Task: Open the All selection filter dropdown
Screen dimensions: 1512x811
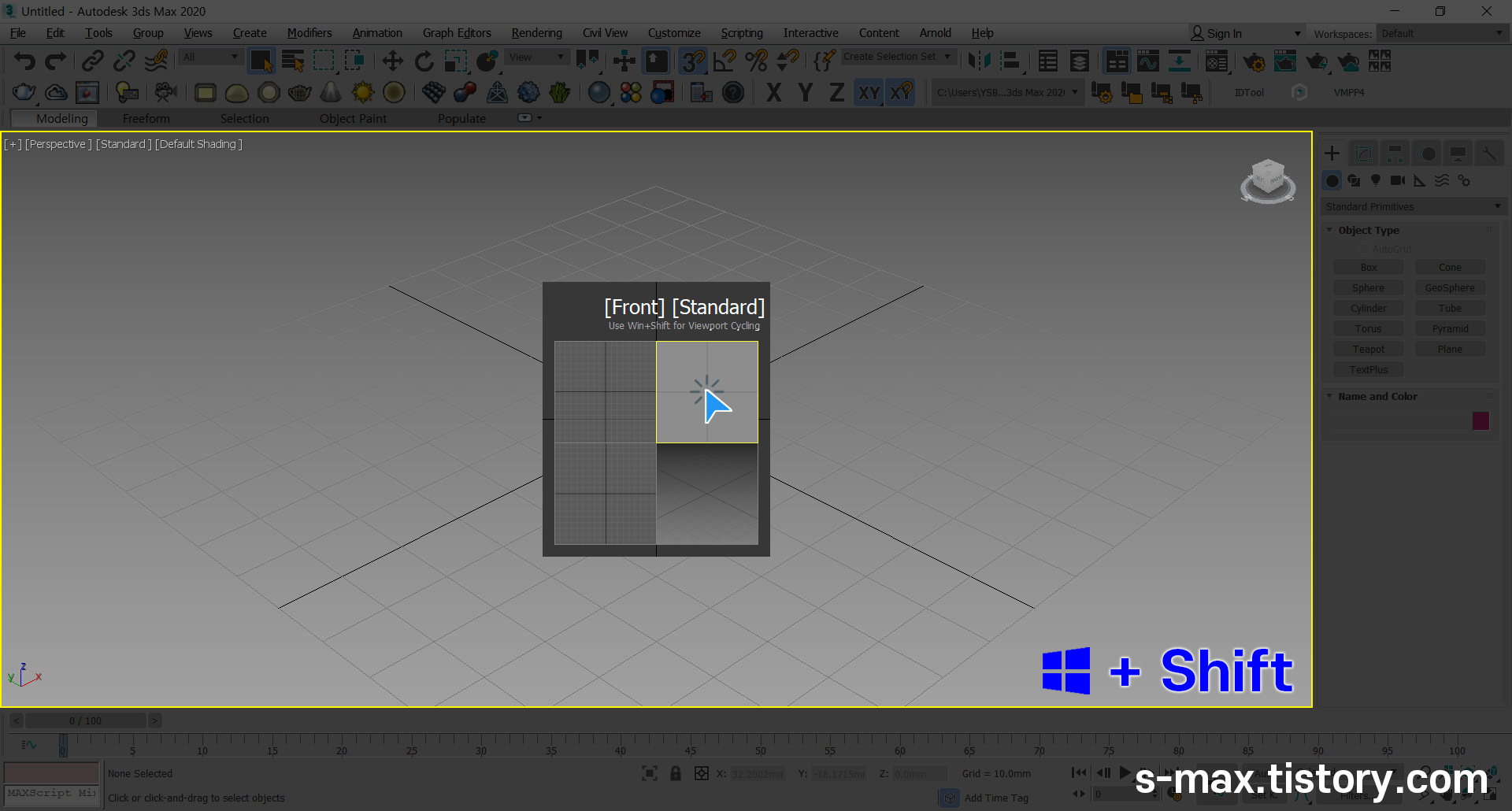Action: (x=209, y=57)
